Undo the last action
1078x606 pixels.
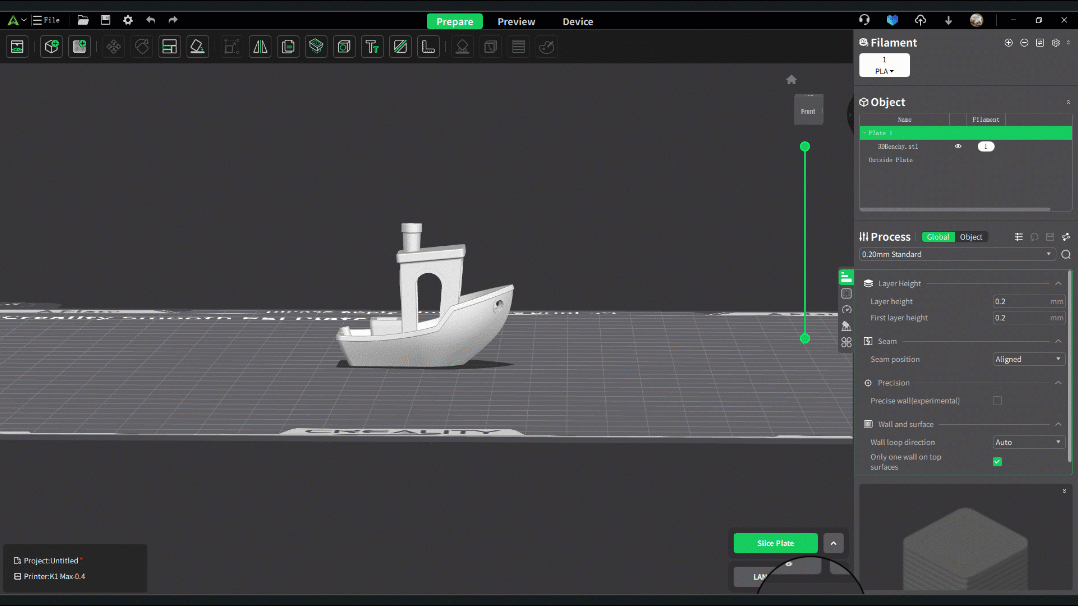tap(151, 21)
